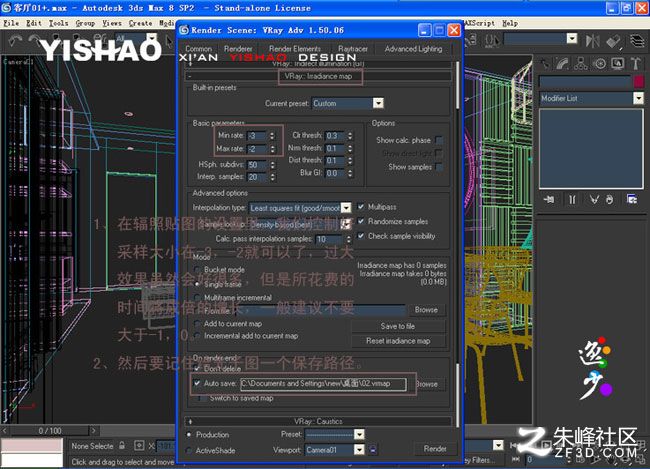Enable Show calc. phase checkbox
This screenshot has height=469, width=650.
(439, 140)
